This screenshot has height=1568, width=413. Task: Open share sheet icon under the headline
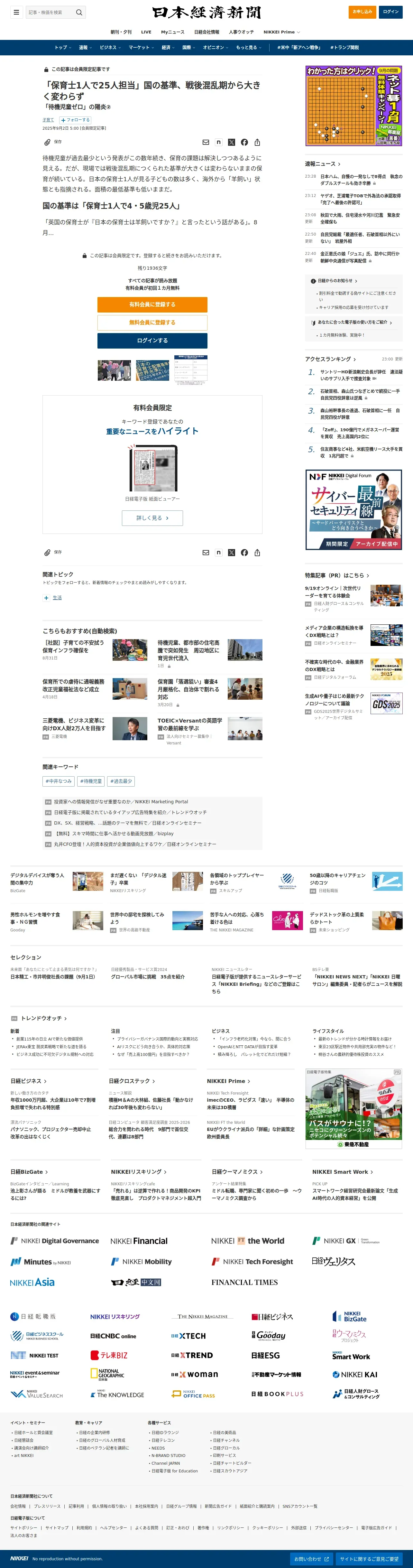click(257, 143)
